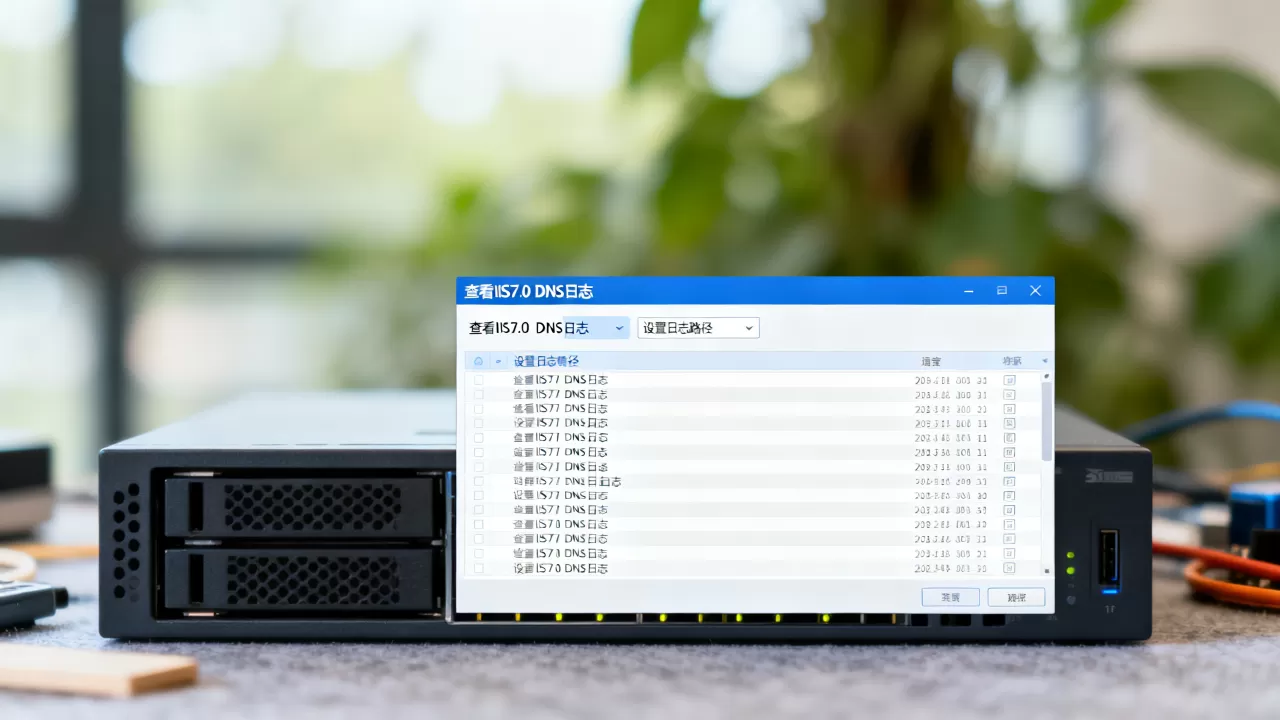The width and height of the screenshot is (1280, 720).
Task: Minimize the 查看IIS7.0 DNS日志 window
Action: tap(968, 291)
